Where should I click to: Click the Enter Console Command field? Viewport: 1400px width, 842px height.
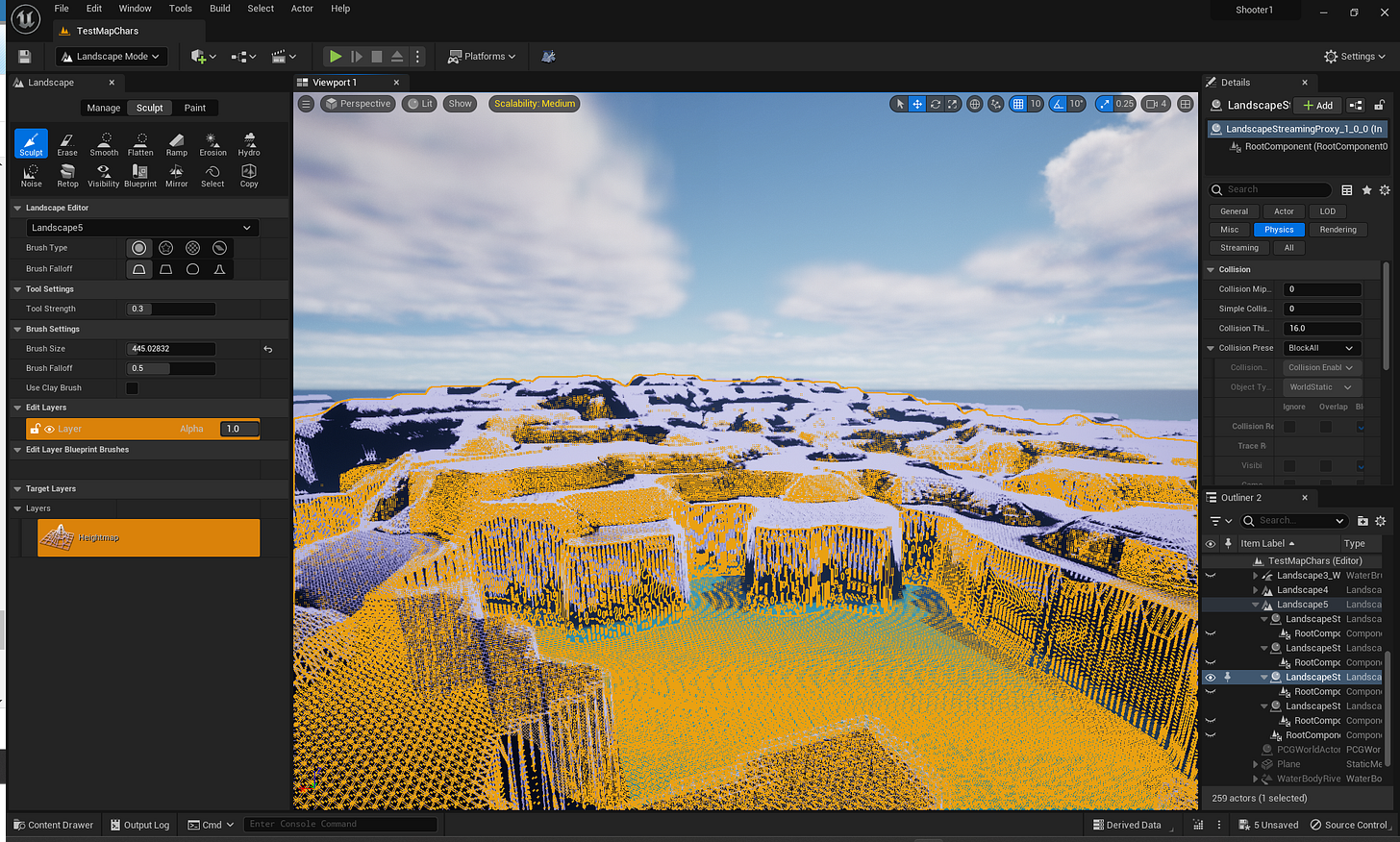pyautogui.click(x=341, y=824)
